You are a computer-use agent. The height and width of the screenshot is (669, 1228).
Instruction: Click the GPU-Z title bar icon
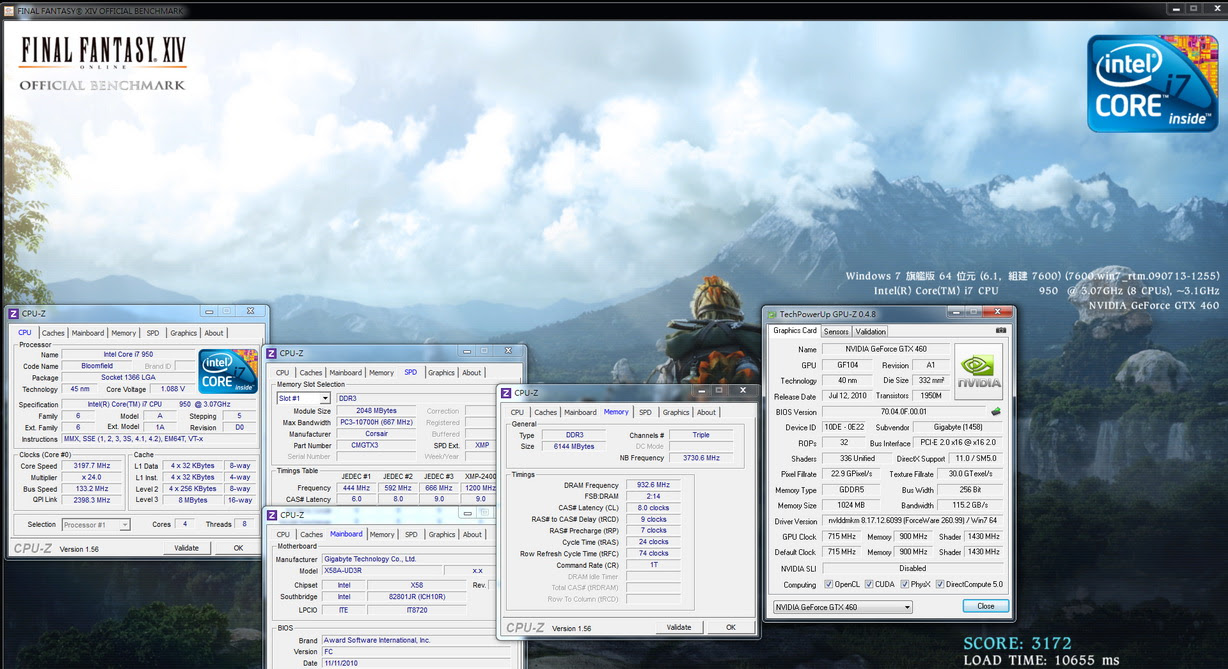771,313
